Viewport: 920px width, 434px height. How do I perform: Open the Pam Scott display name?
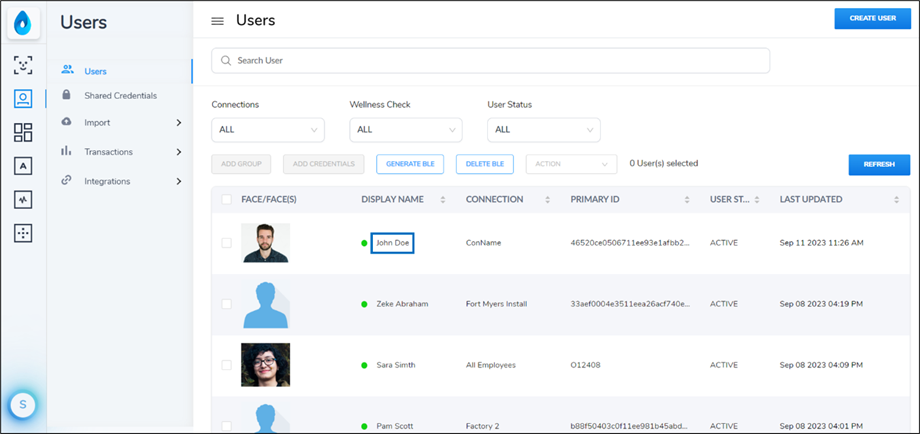tap(395, 426)
